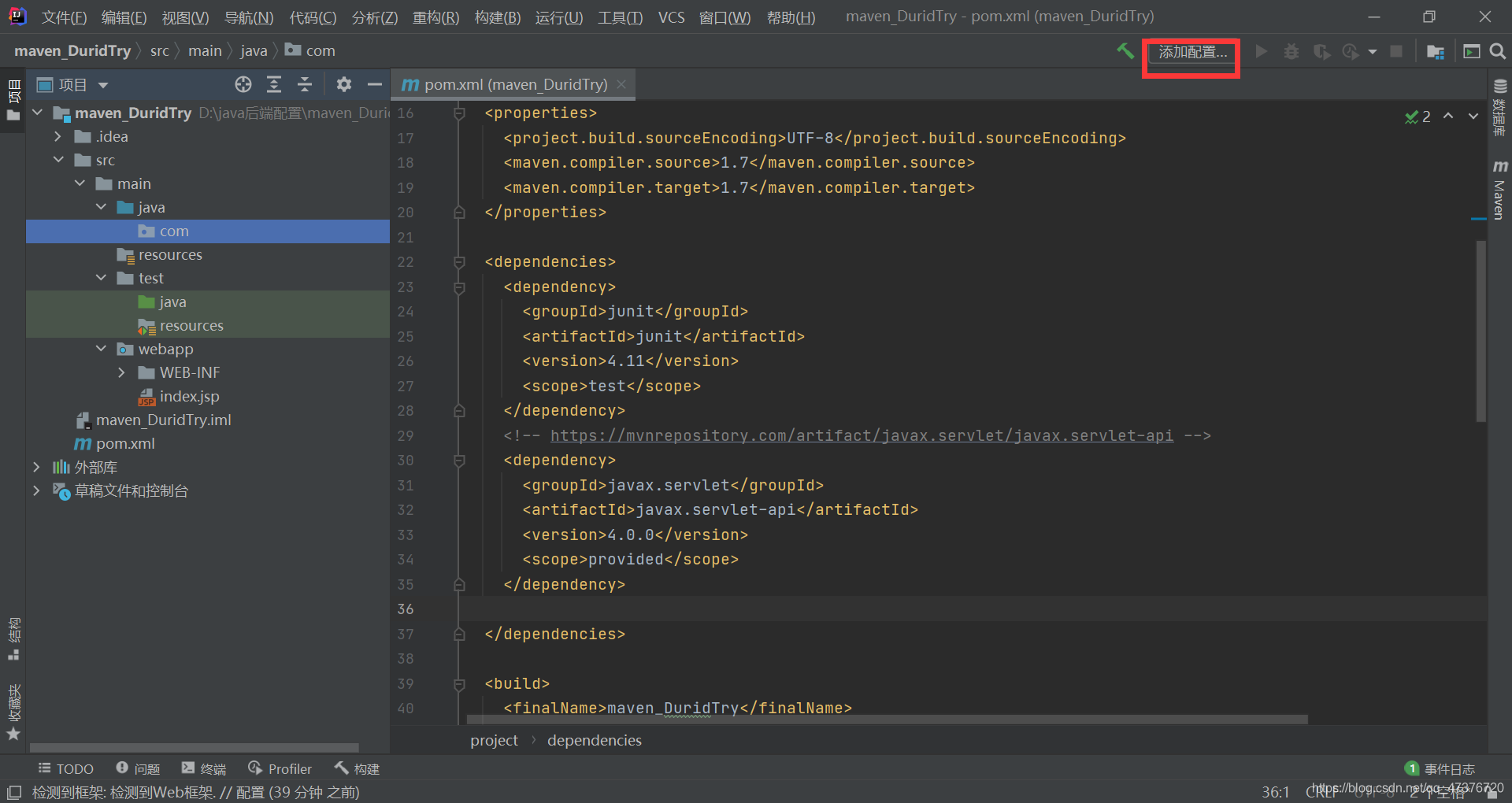Click the dependencies breadcrumb
Image resolution: width=1512 pixels, height=803 pixels.
point(595,740)
